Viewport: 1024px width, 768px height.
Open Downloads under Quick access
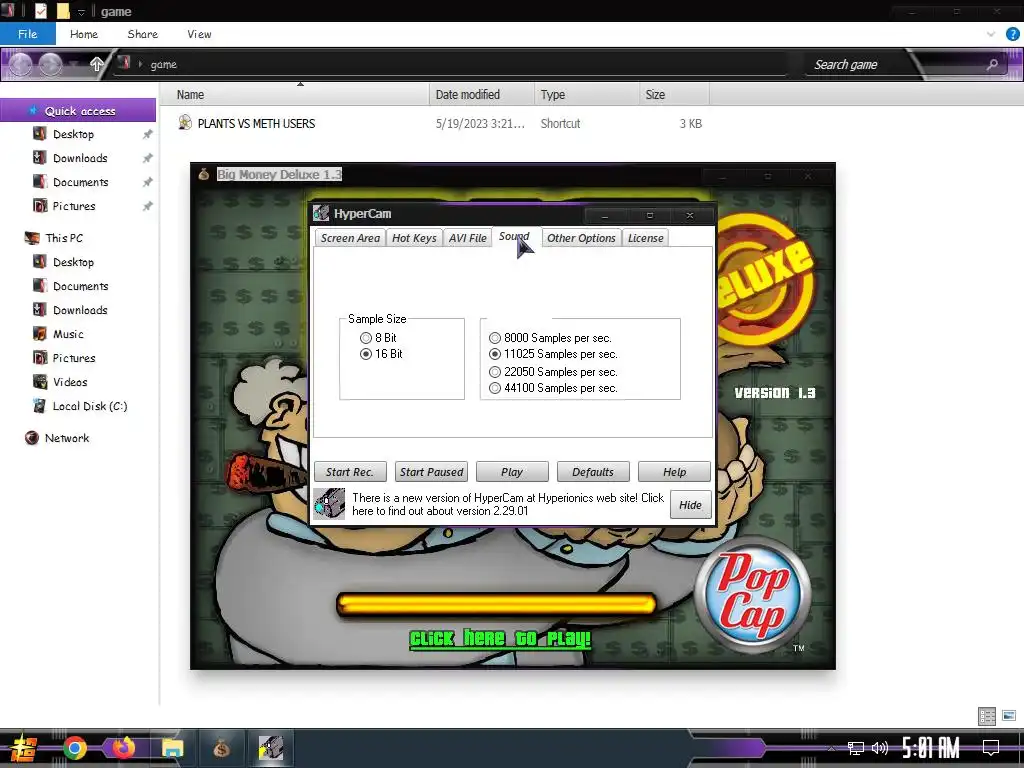click(x=80, y=158)
